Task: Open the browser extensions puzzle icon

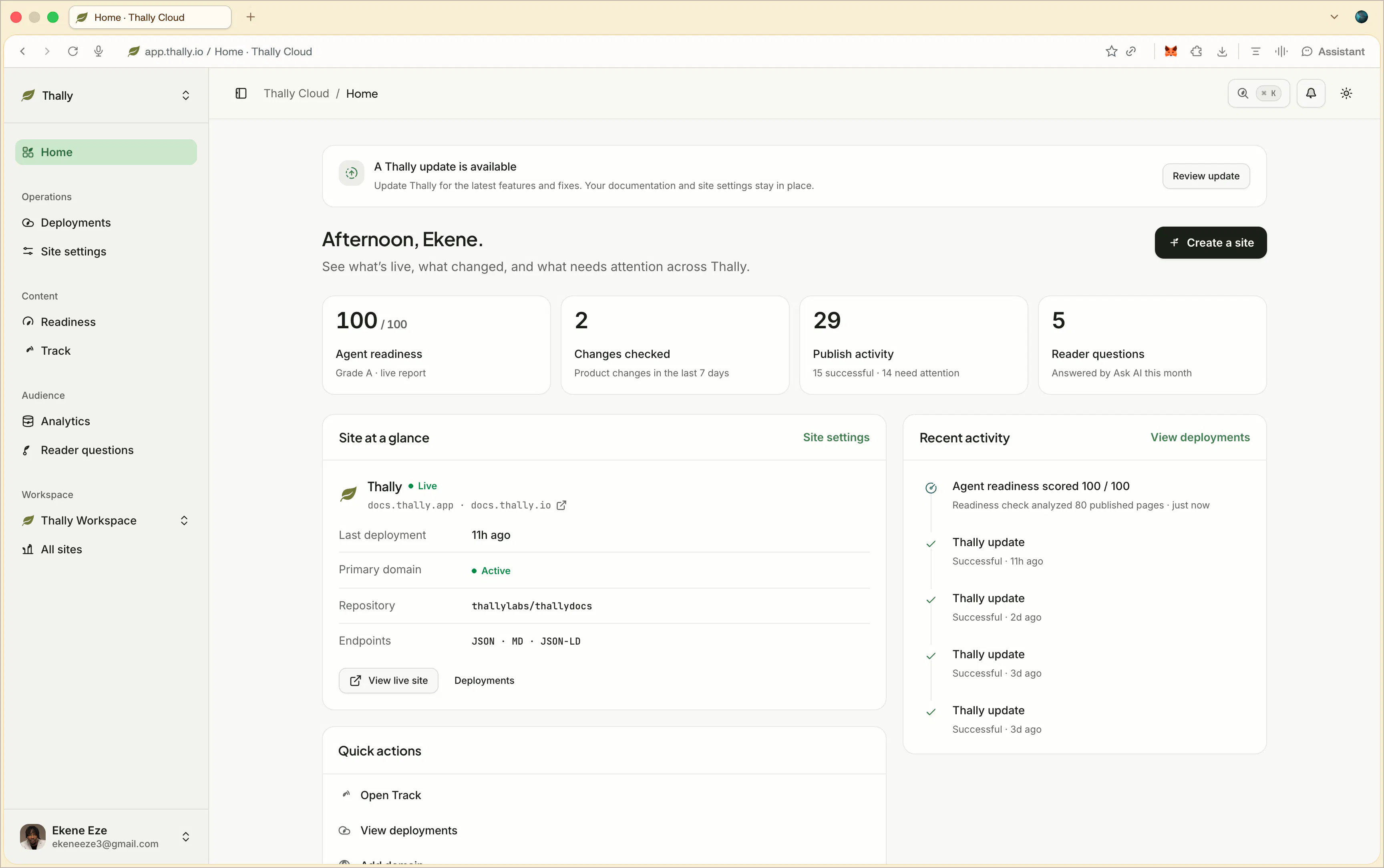Action: 1196,51
